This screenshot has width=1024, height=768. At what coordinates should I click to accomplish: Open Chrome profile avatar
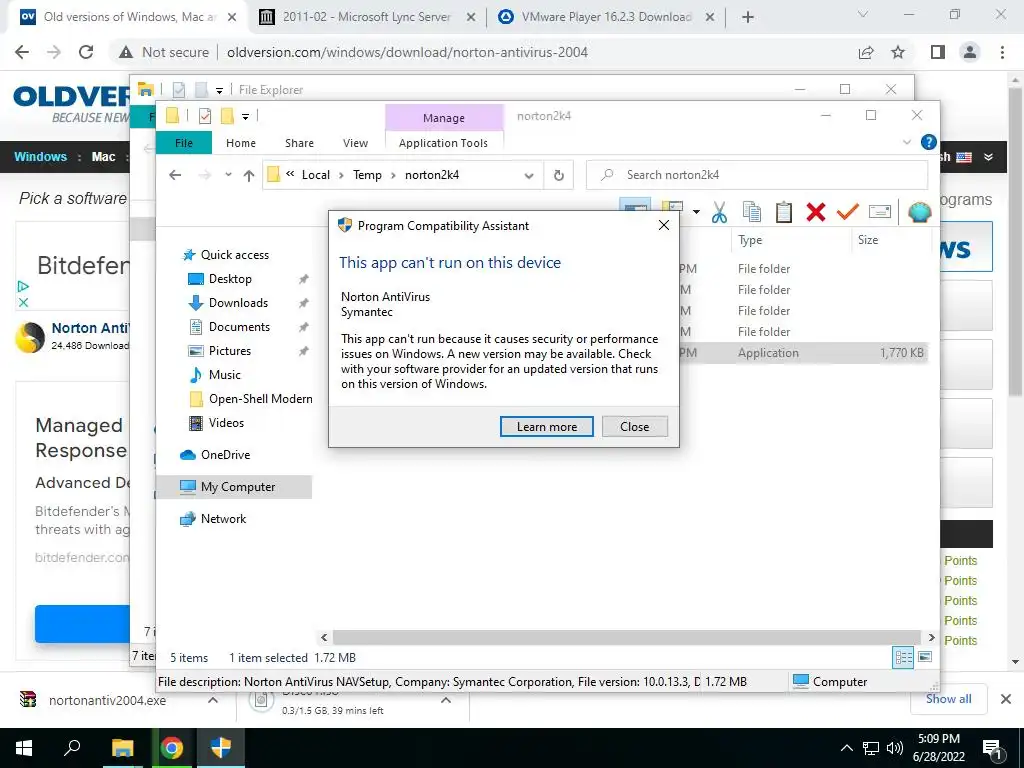970,52
